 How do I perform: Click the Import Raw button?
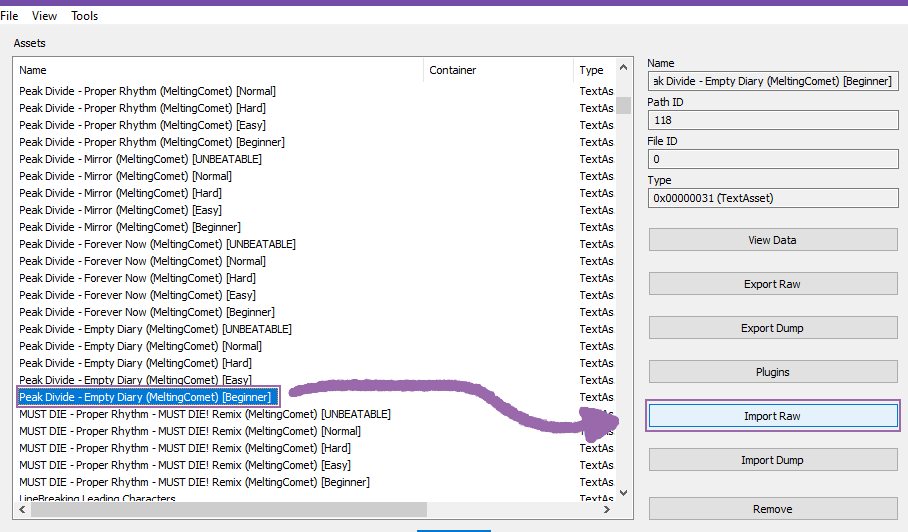(x=772, y=416)
